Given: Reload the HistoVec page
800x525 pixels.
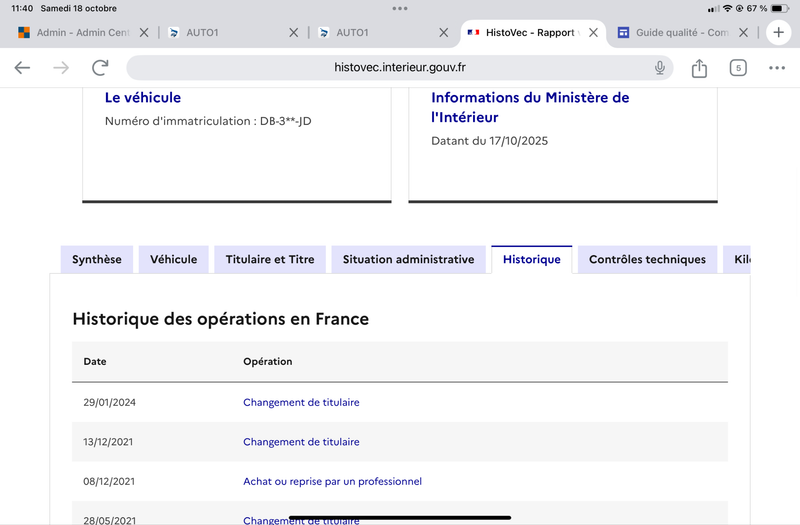Looking at the screenshot, I should [x=100, y=68].
